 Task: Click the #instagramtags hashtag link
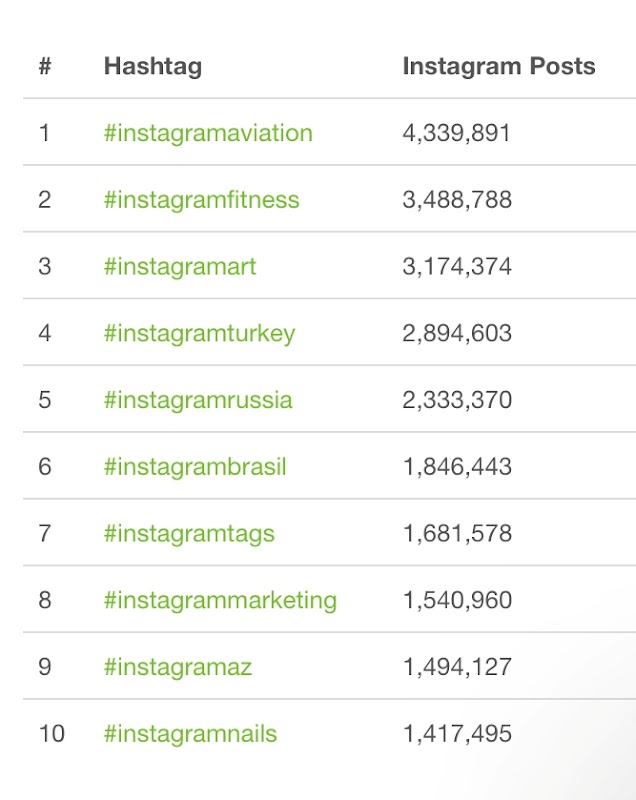(x=189, y=533)
